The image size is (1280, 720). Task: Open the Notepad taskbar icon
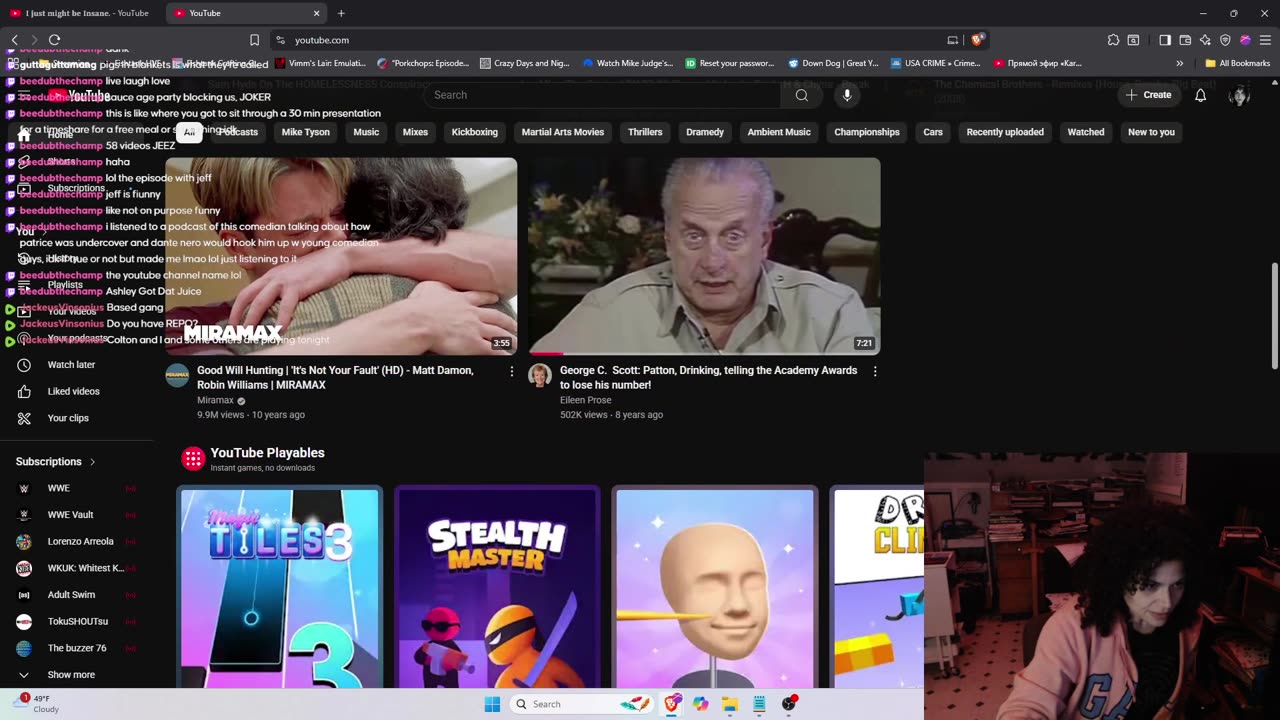(760, 704)
